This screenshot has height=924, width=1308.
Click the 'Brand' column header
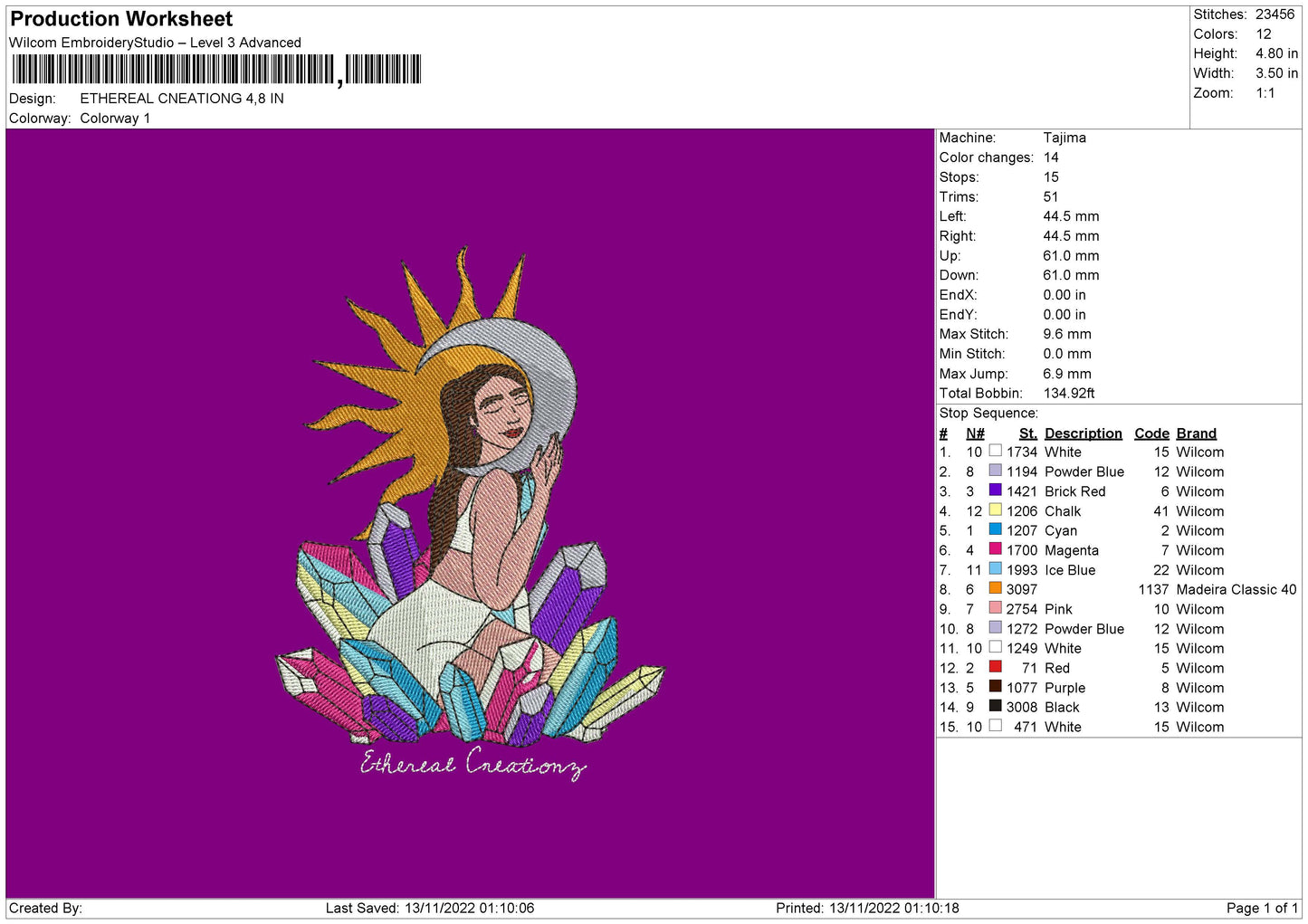(1196, 433)
